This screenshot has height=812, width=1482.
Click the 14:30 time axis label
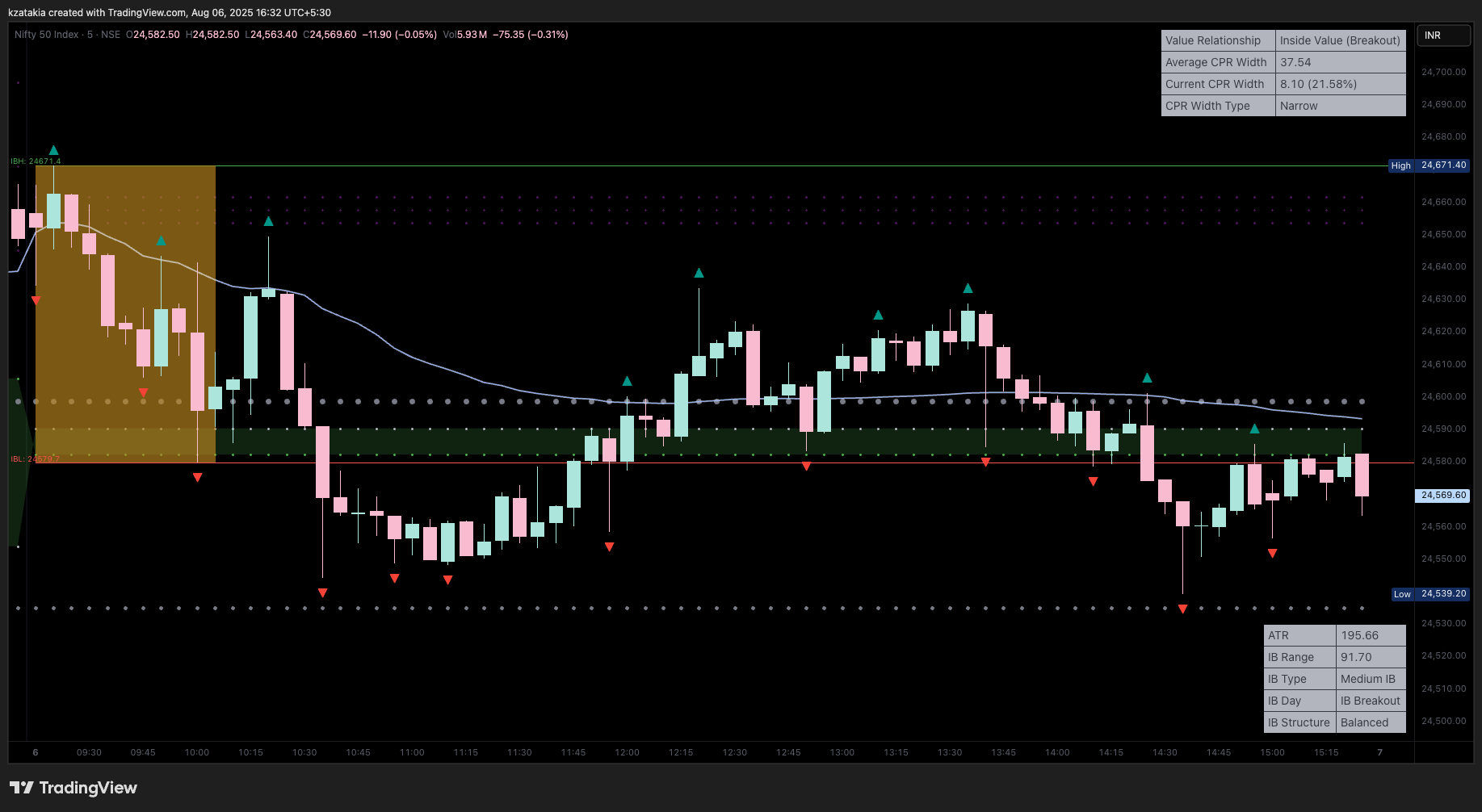tap(1165, 752)
